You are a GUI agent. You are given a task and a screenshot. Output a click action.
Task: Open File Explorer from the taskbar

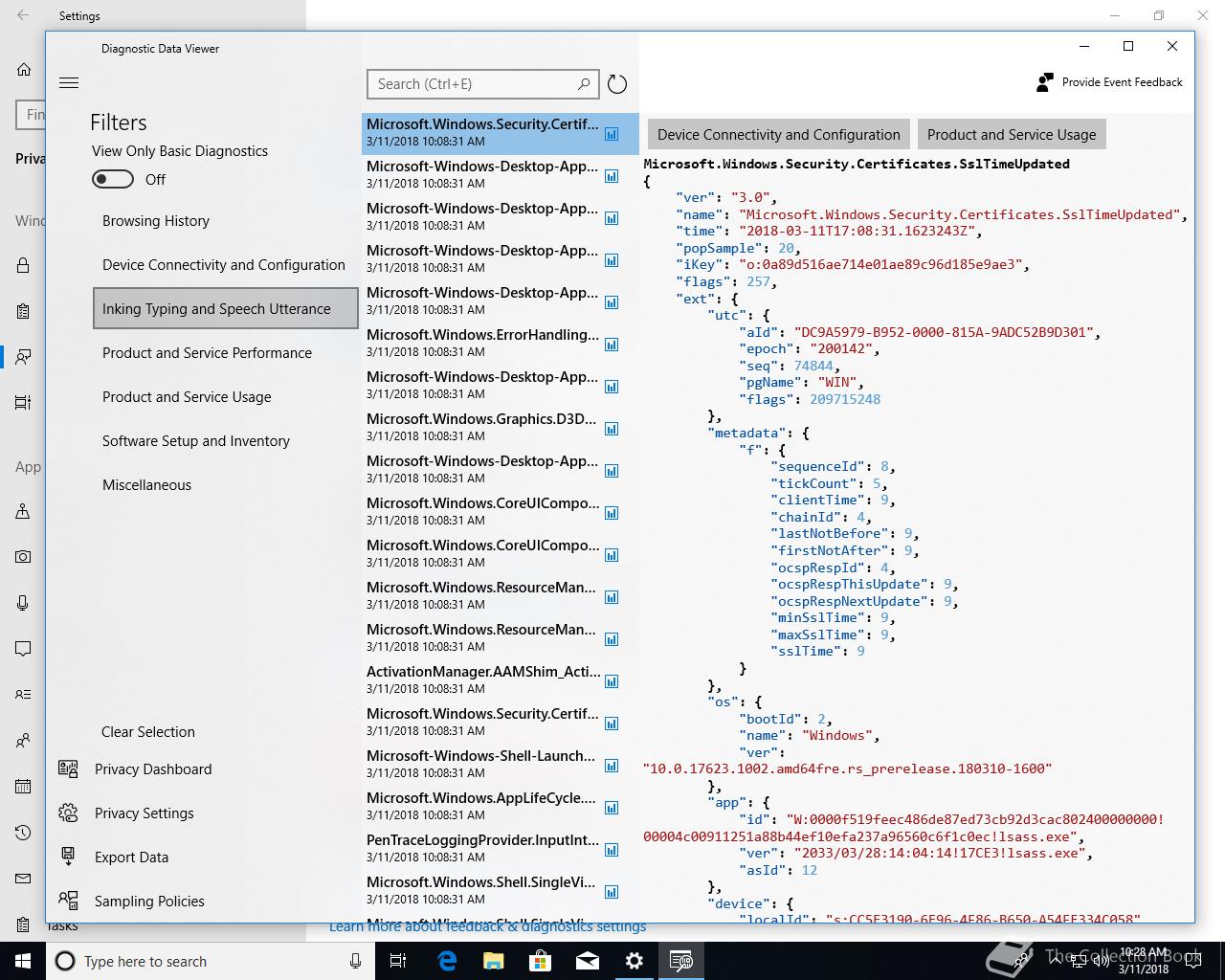[494, 961]
